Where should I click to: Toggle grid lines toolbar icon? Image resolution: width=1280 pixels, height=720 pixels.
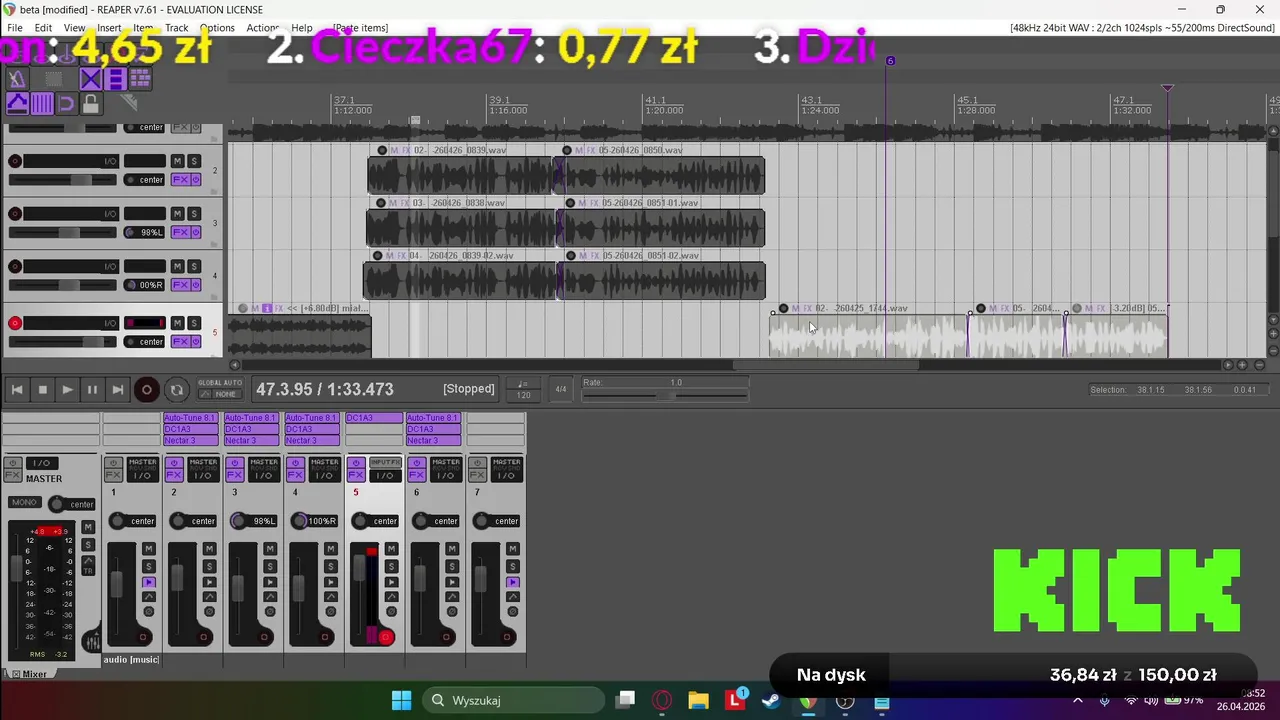42,103
